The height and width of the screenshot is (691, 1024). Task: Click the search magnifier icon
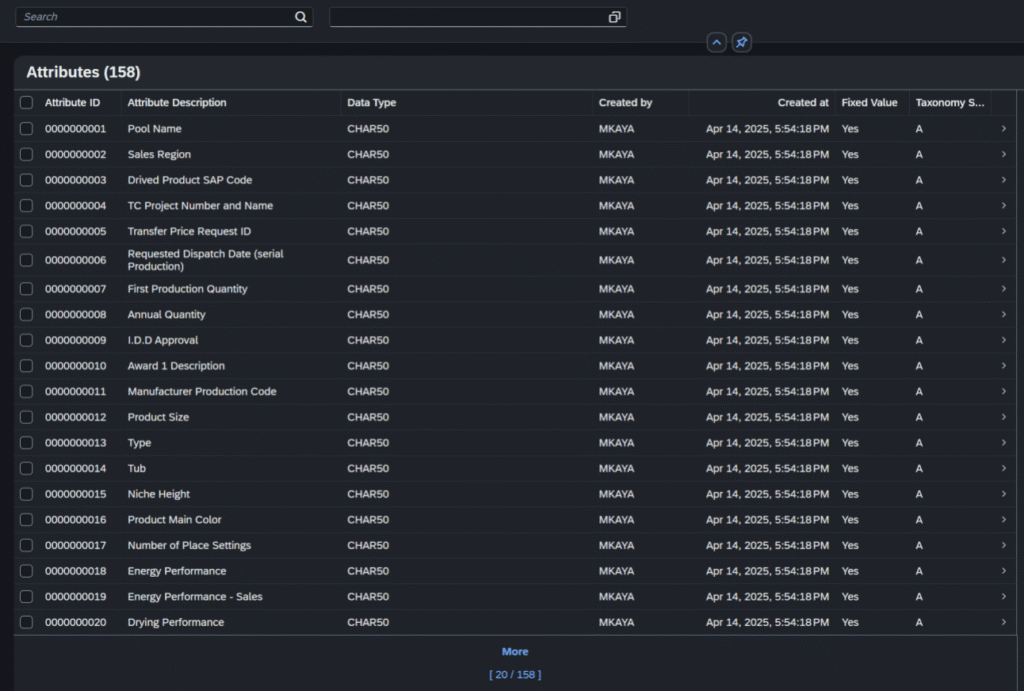pos(300,17)
